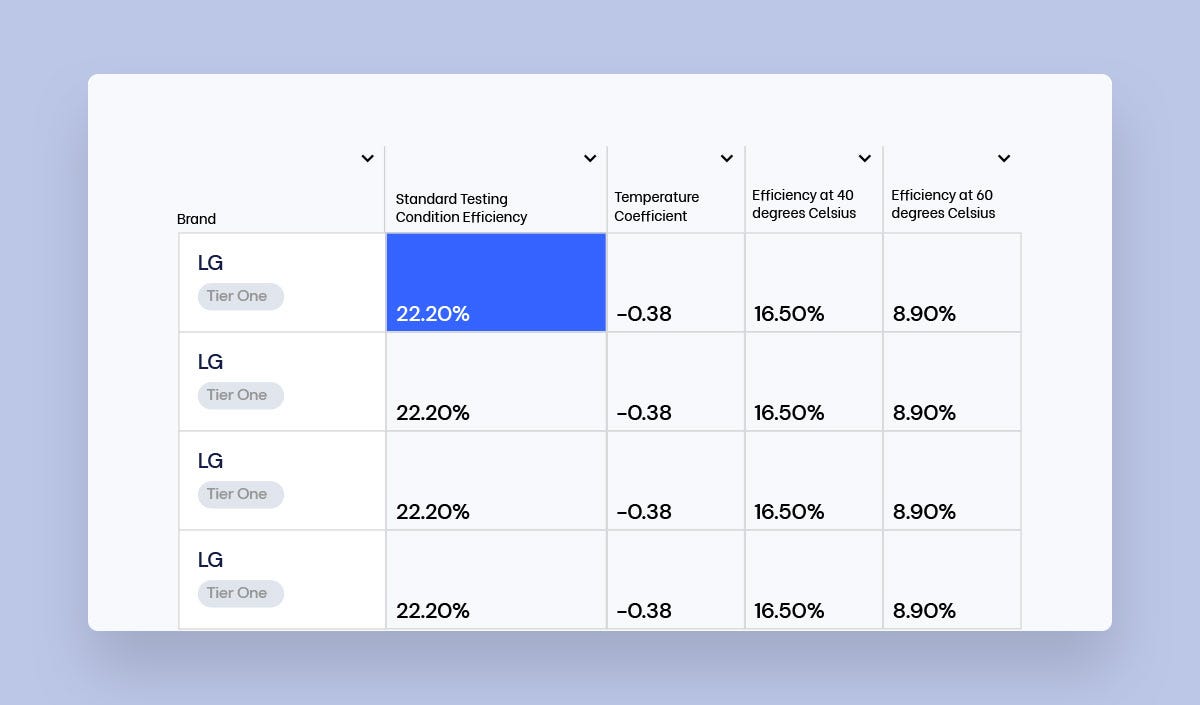Select the LG label in the first row
The height and width of the screenshot is (705, 1200).
pos(210,262)
